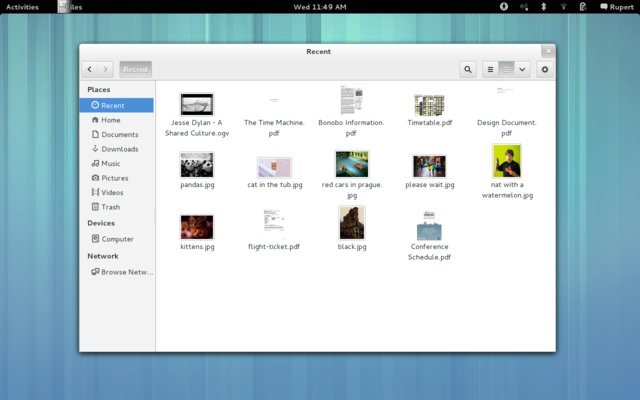Select the pandas.jpg thumbnail

[x=197, y=165]
